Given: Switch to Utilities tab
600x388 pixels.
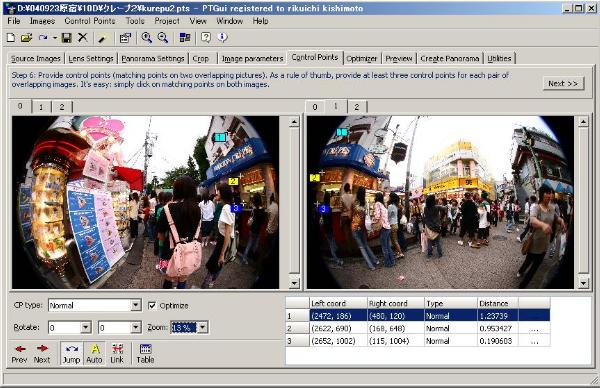Looking at the screenshot, I should [499, 59].
